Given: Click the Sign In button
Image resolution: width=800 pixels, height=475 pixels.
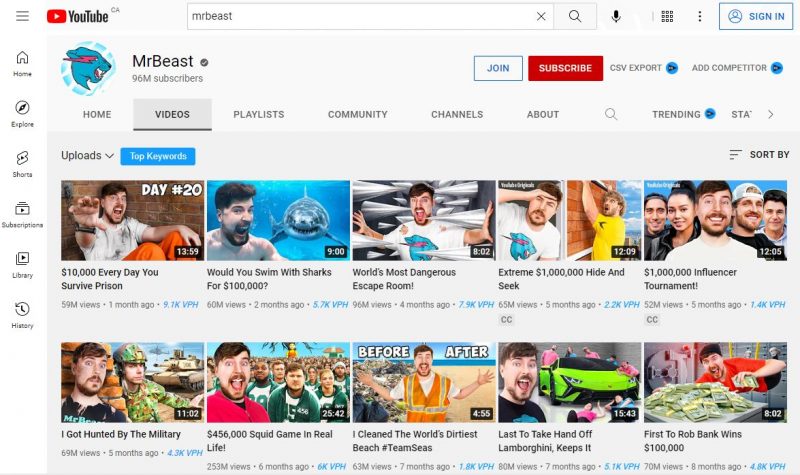Looking at the screenshot, I should [756, 16].
